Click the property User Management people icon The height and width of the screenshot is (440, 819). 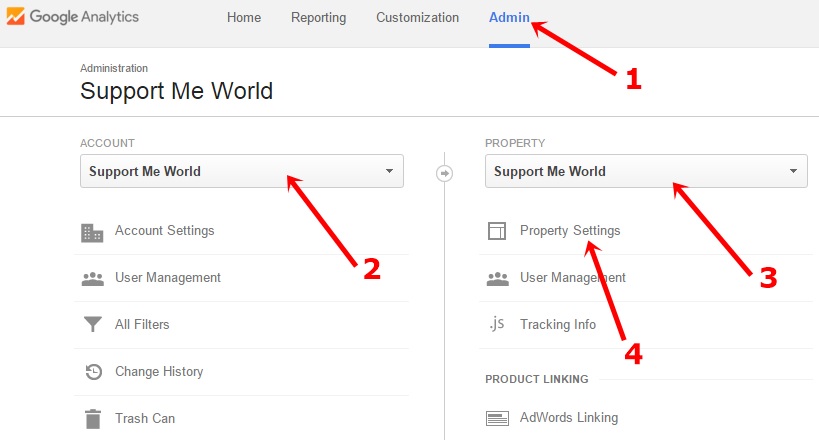pyautogui.click(x=498, y=279)
